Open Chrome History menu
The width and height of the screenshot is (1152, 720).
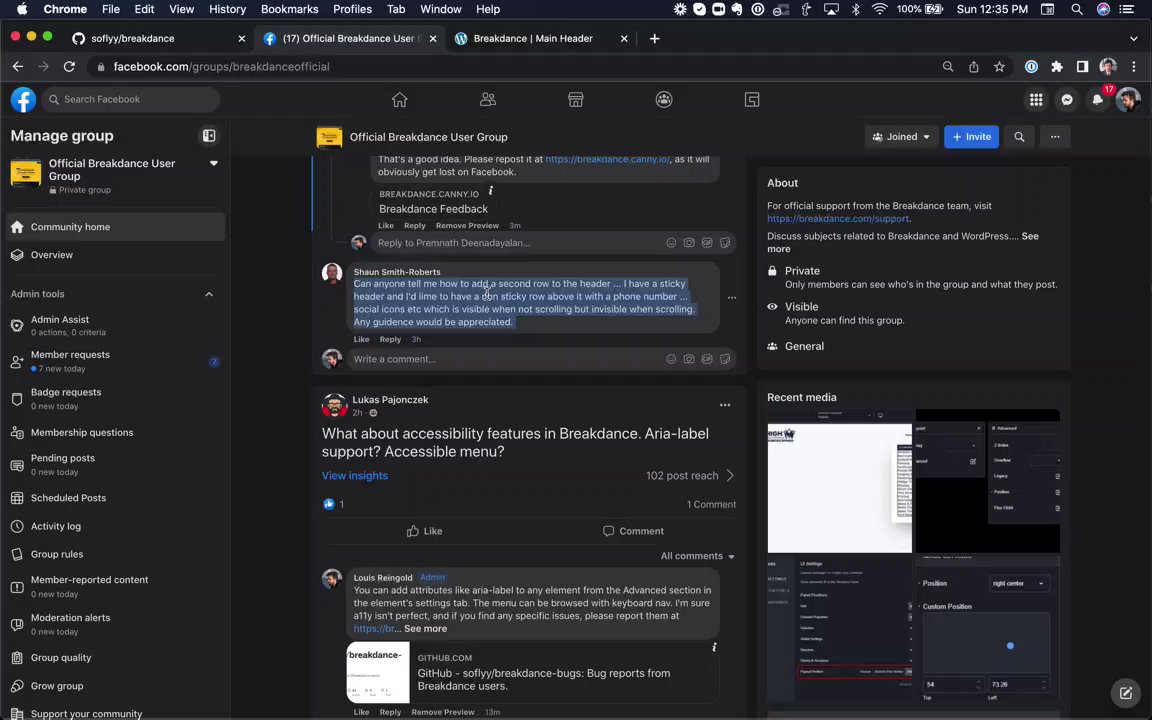pos(227,9)
